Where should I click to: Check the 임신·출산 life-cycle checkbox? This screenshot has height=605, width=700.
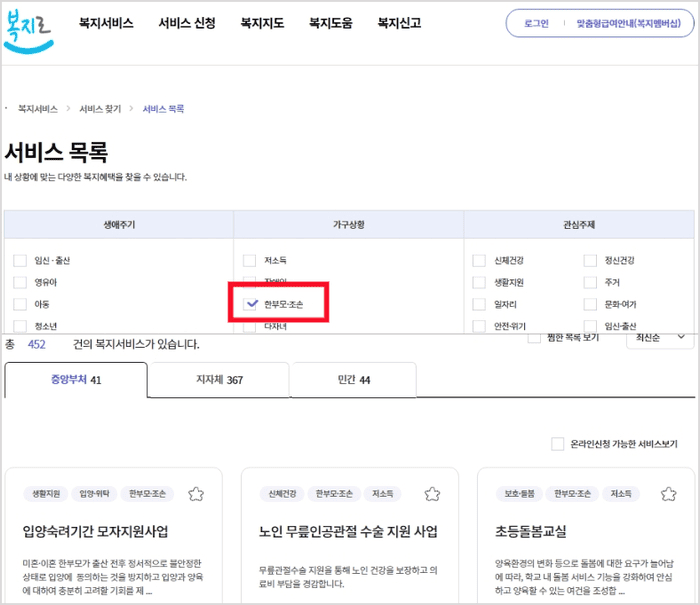pyautogui.click(x=20, y=260)
